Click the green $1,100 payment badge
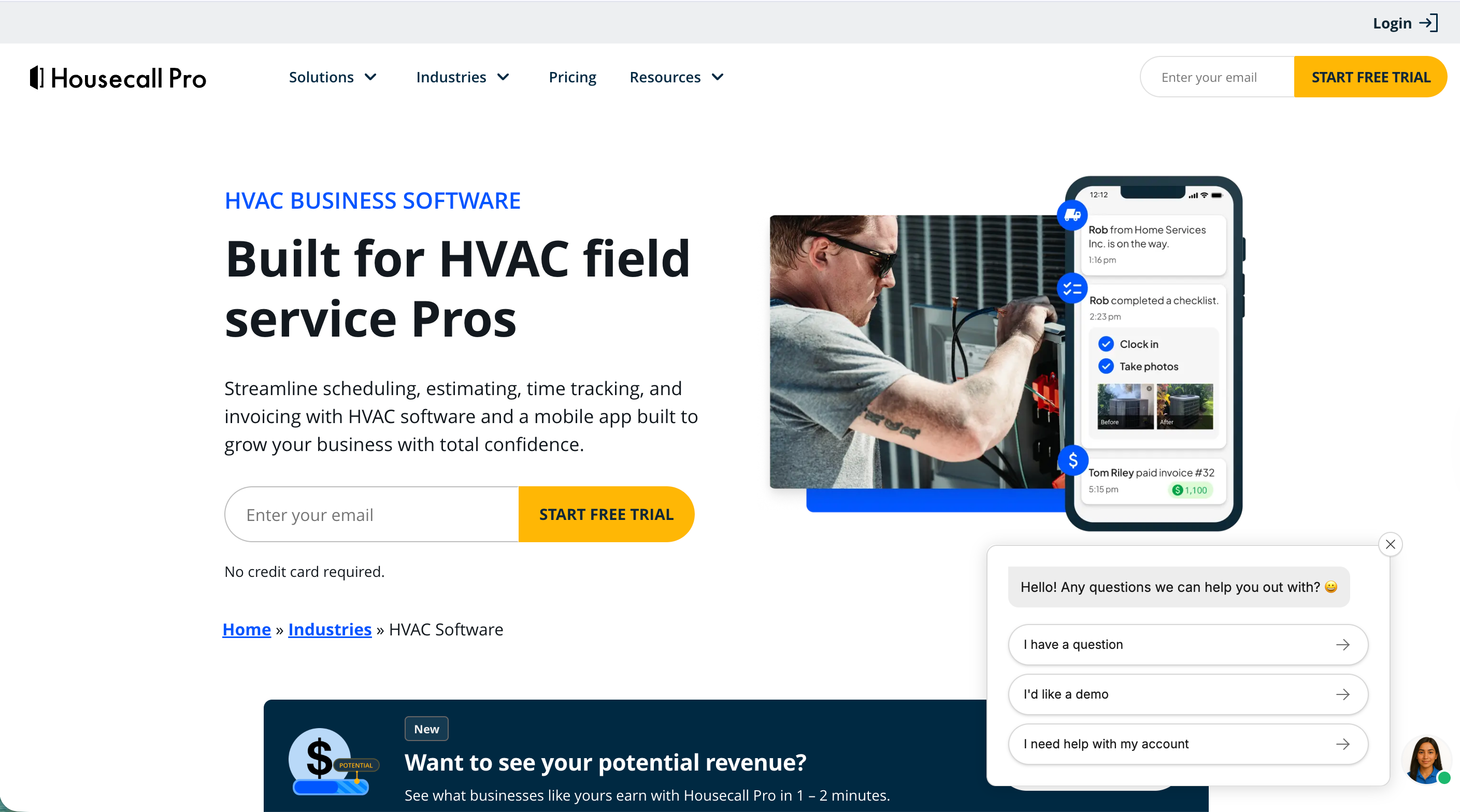 pos(1190,490)
